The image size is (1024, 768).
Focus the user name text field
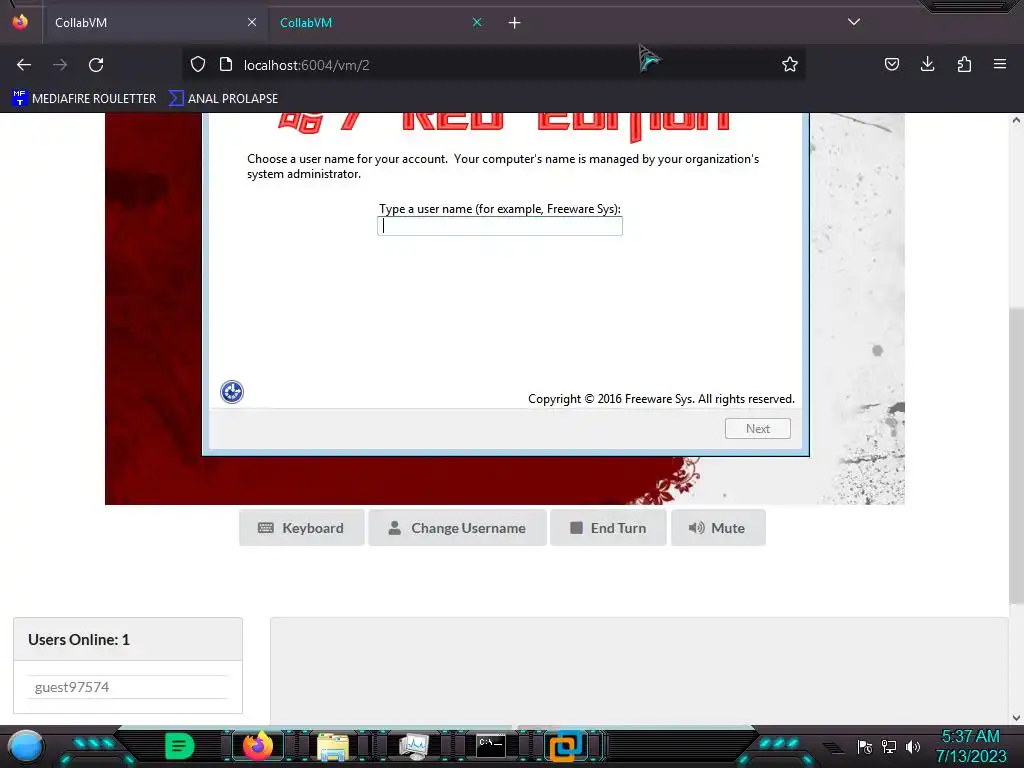pos(500,226)
